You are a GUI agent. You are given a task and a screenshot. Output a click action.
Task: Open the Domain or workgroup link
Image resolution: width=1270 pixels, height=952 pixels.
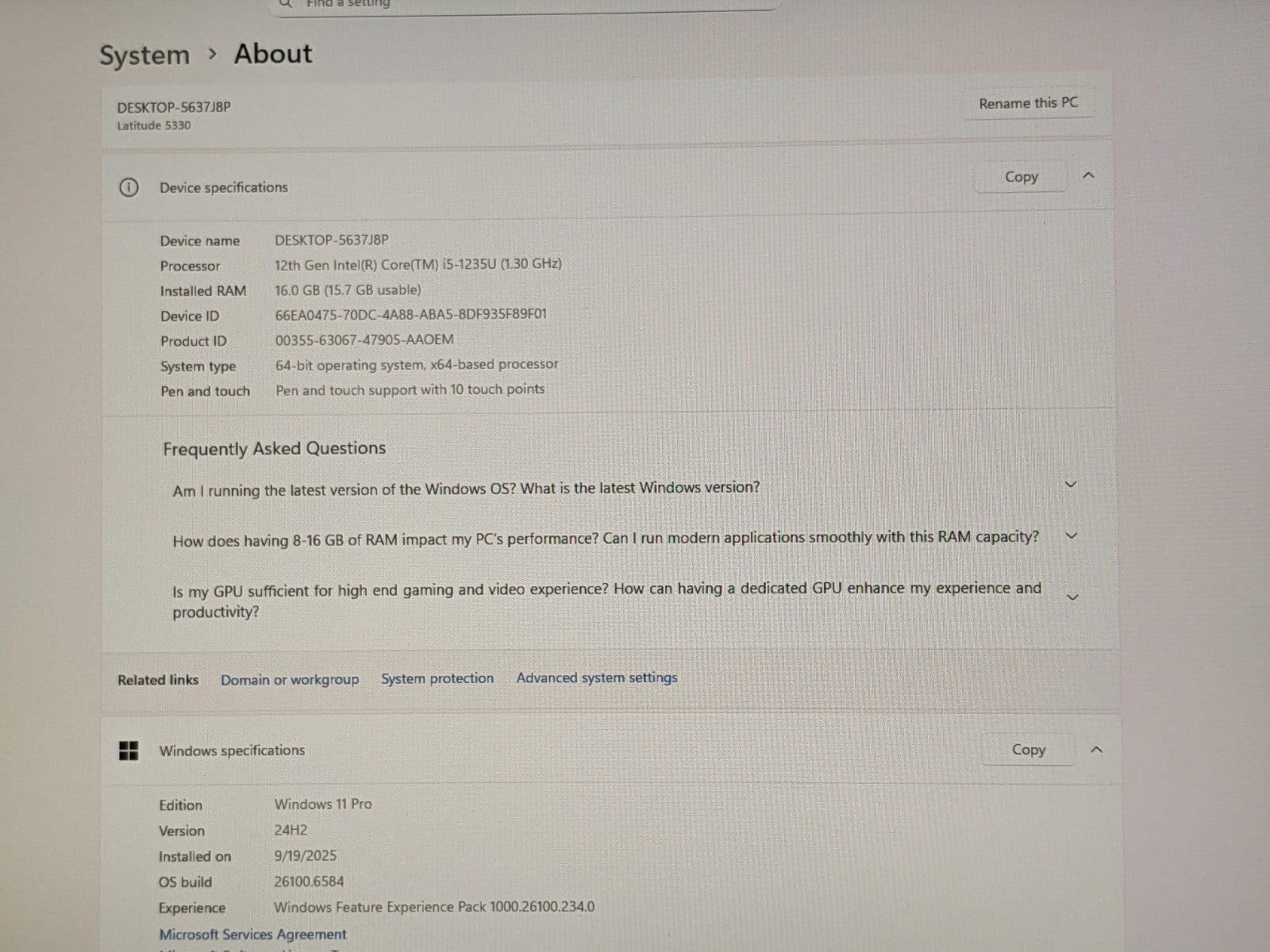(290, 680)
